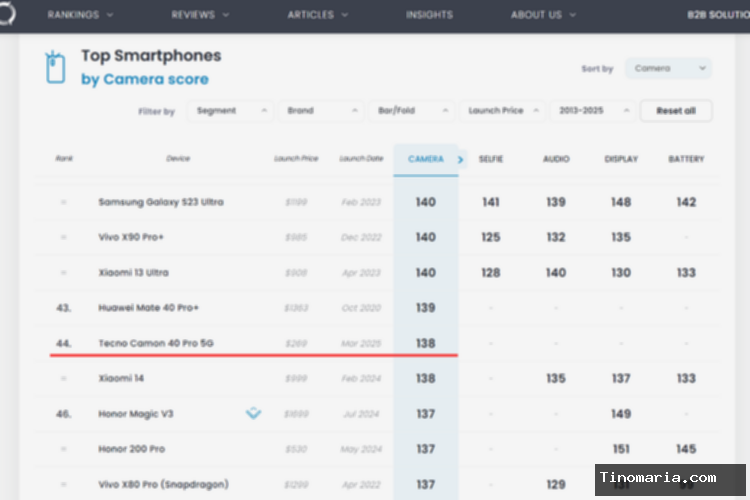This screenshot has height=500, width=750.
Task: Open the B2B Solutions menu item
Action: coord(718,15)
